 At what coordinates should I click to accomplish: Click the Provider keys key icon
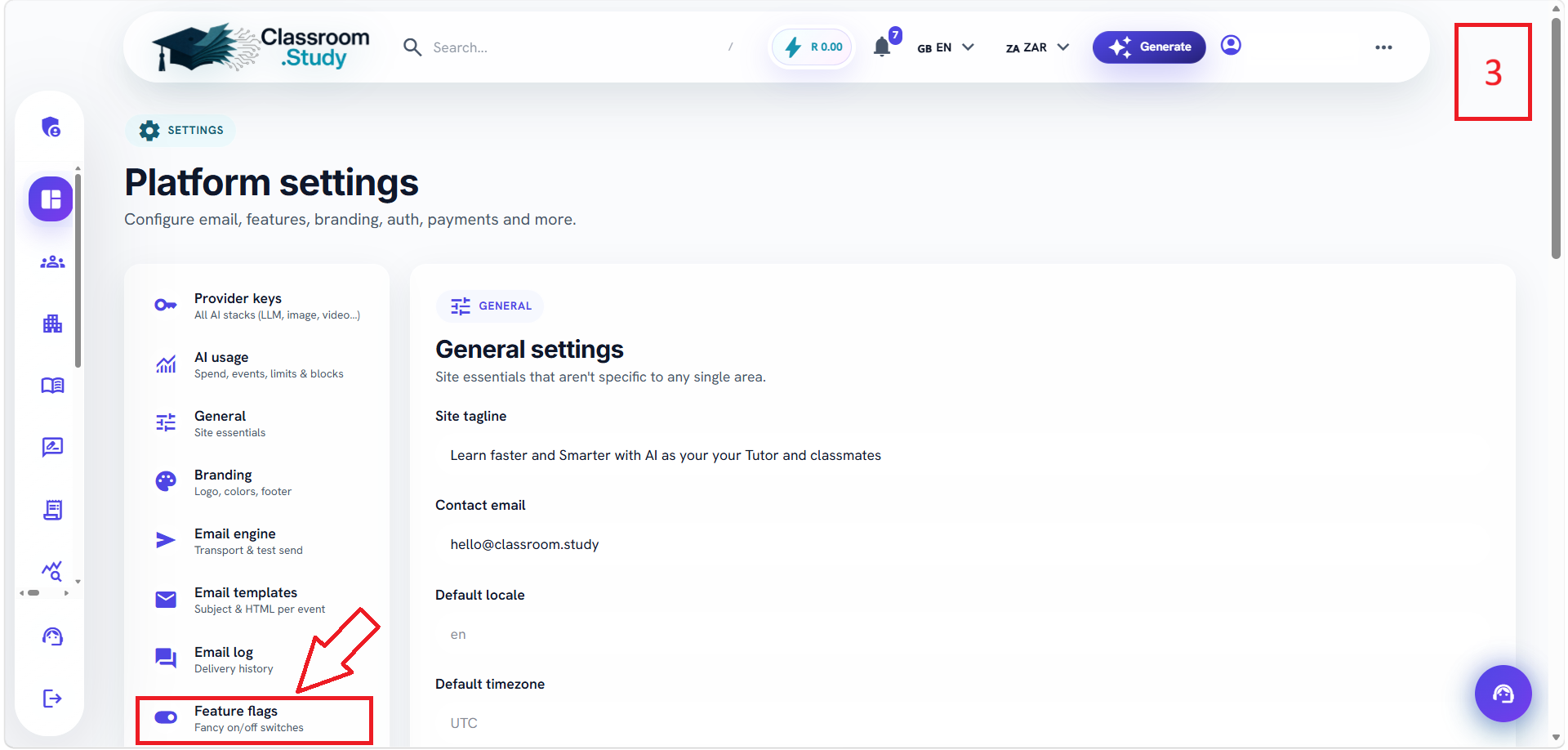point(166,305)
